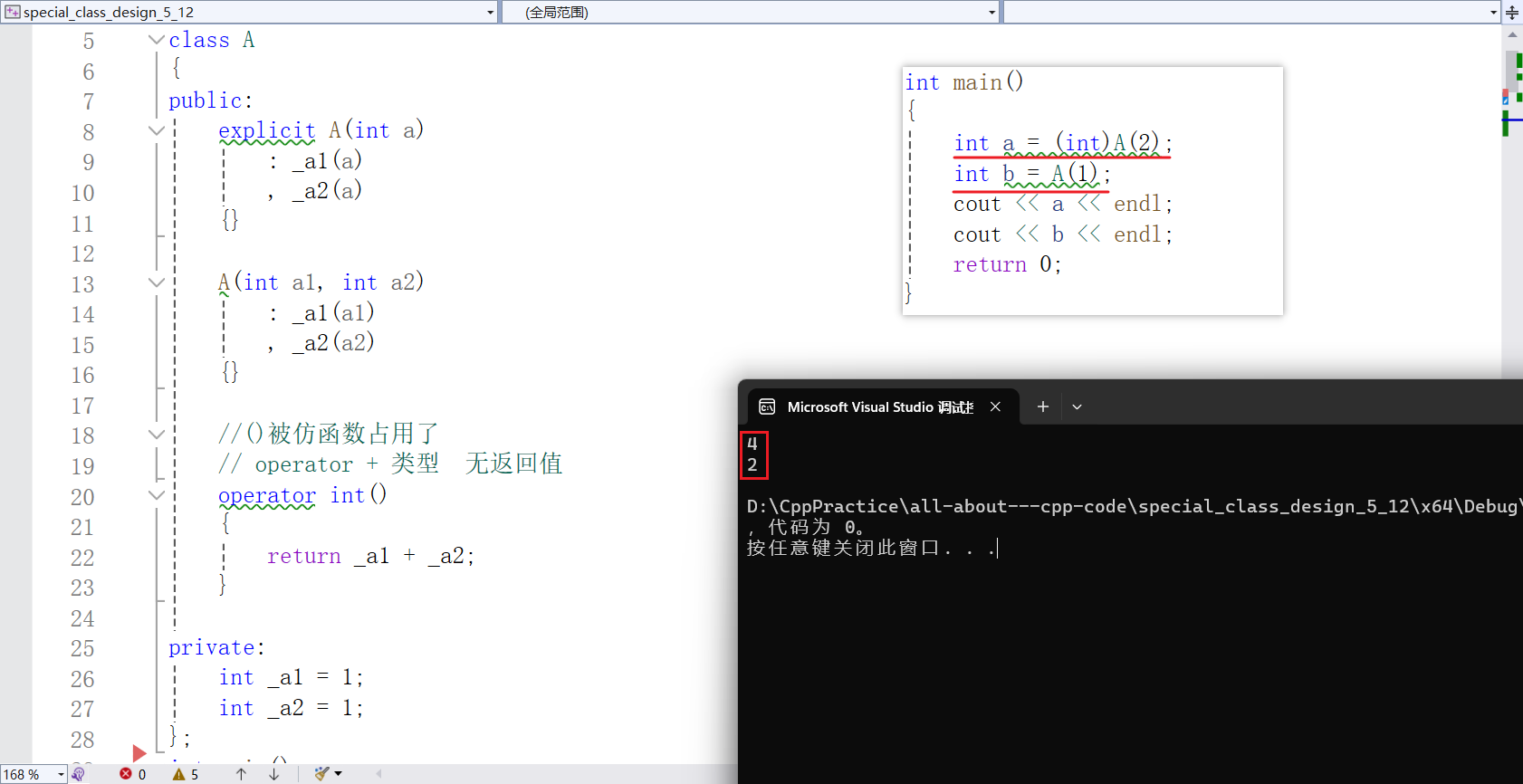Click the yellow warning count icon
The image size is (1523, 784).
(x=178, y=774)
